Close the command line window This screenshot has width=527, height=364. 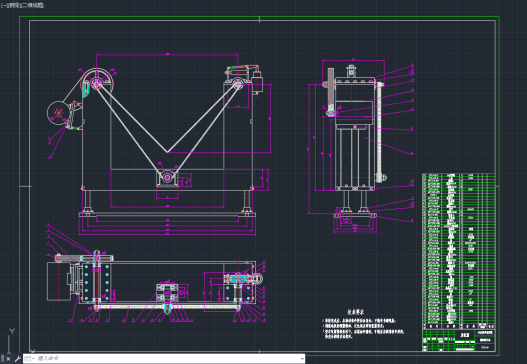(8, 359)
